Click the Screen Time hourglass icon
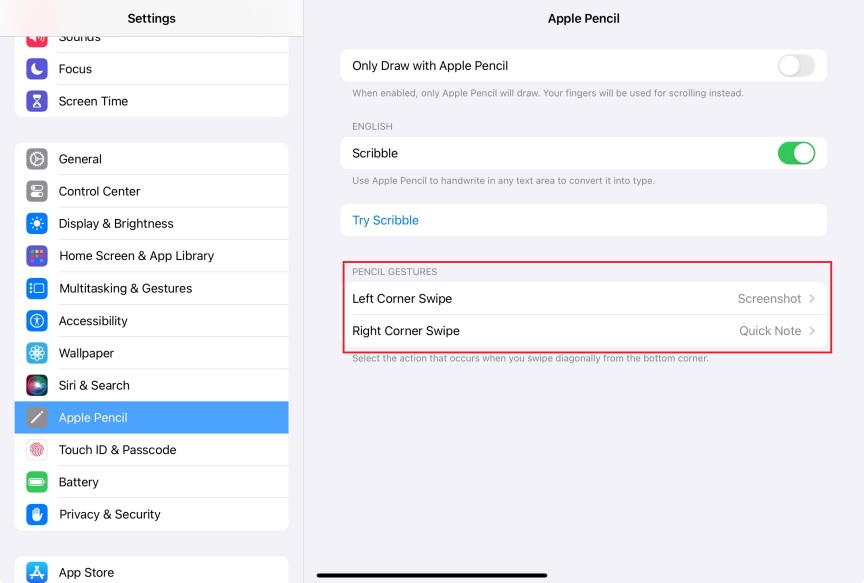The width and height of the screenshot is (864, 583). click(x=37, y=101)
